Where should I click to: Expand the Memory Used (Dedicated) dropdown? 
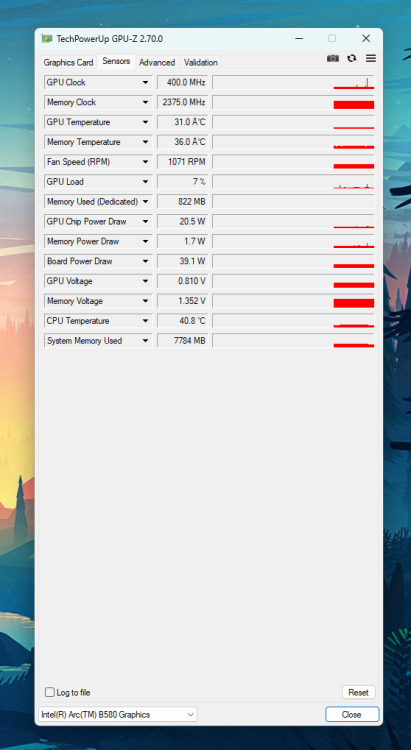[145, 202]
